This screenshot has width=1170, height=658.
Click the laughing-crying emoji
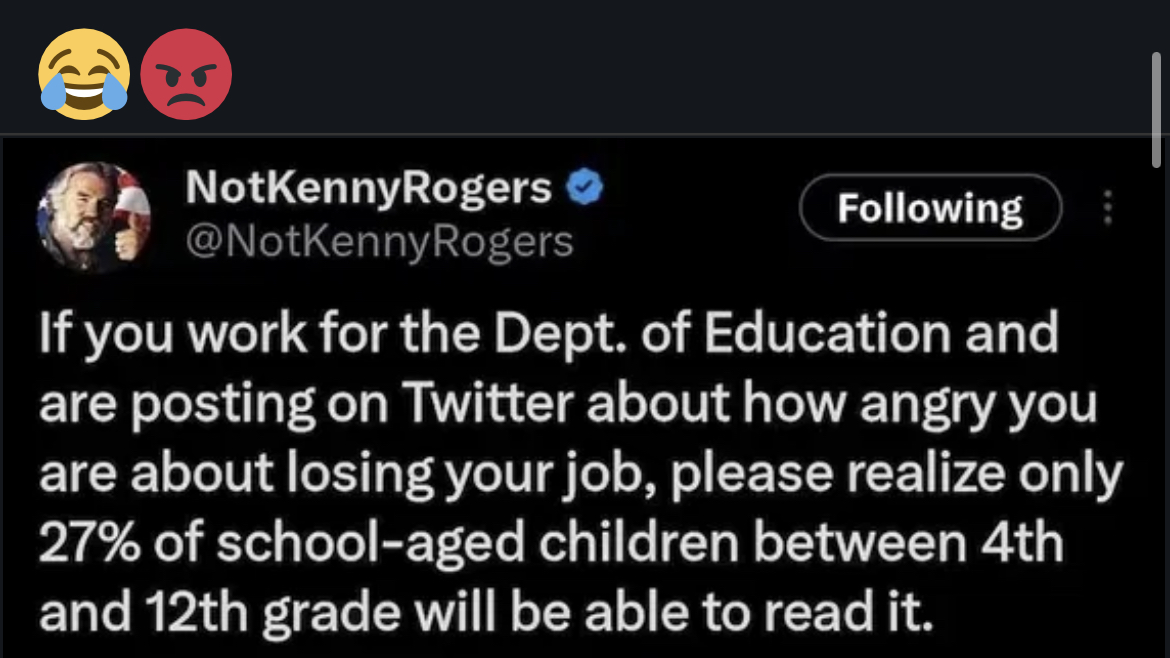[84, 75]
